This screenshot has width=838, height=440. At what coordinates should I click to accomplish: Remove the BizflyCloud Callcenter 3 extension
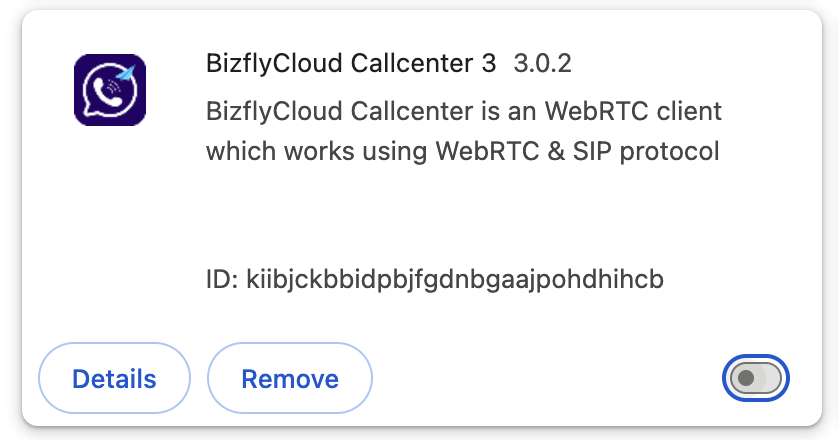[x=290, y=380]
